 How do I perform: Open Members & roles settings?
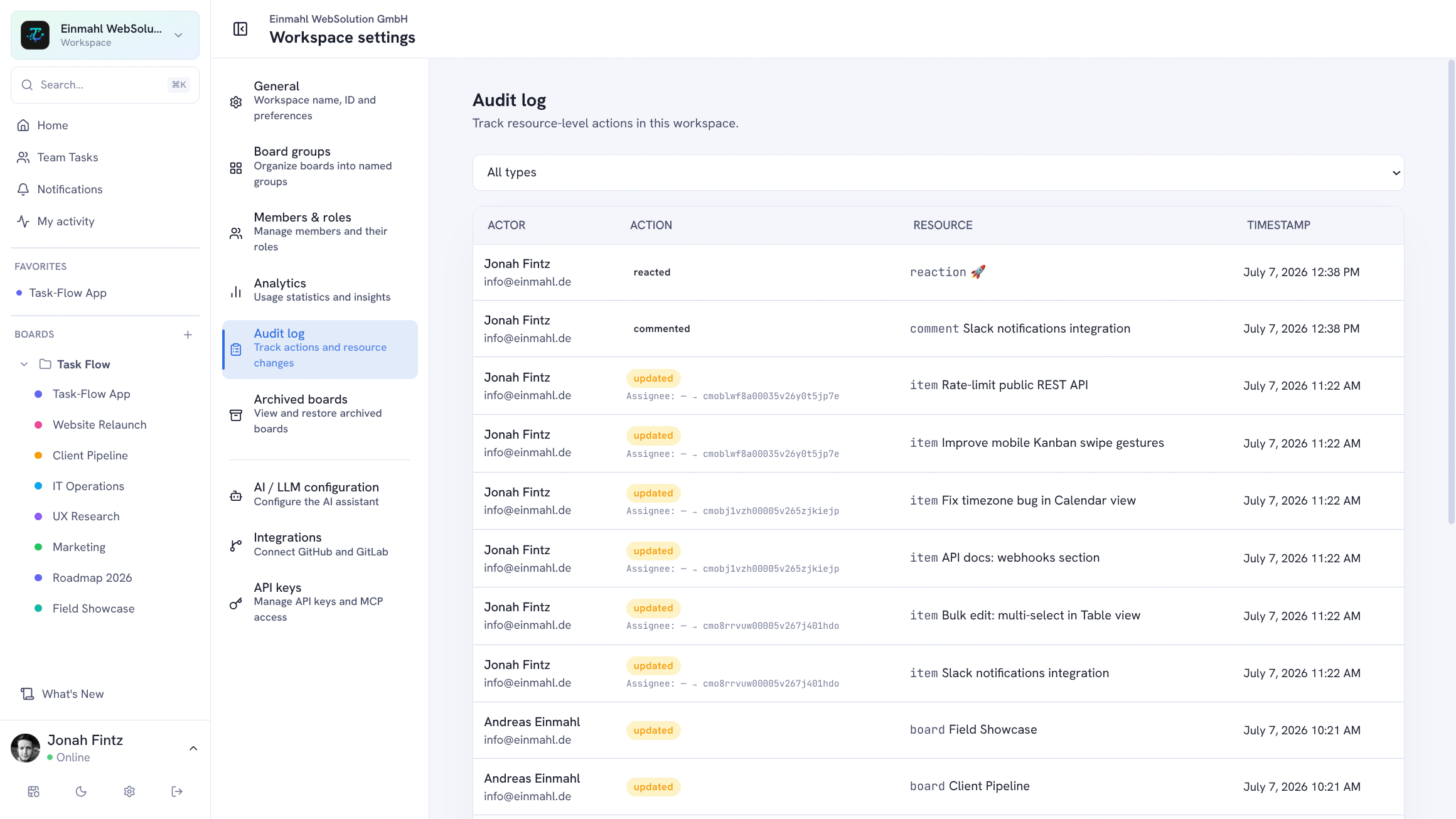pyautogui.click(x=320, y=232)
